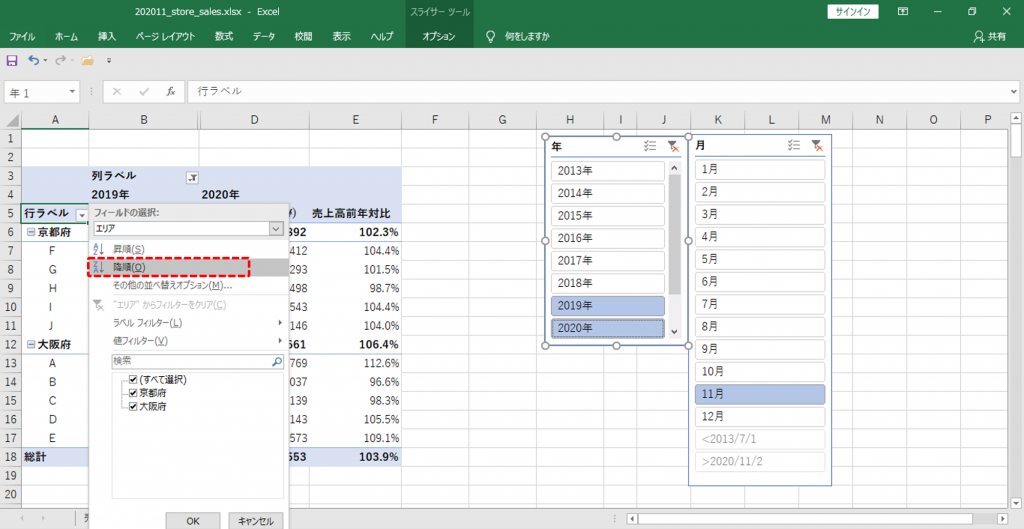Click the サインイン button
1024x529 pixels.
[x=853, y=12]
